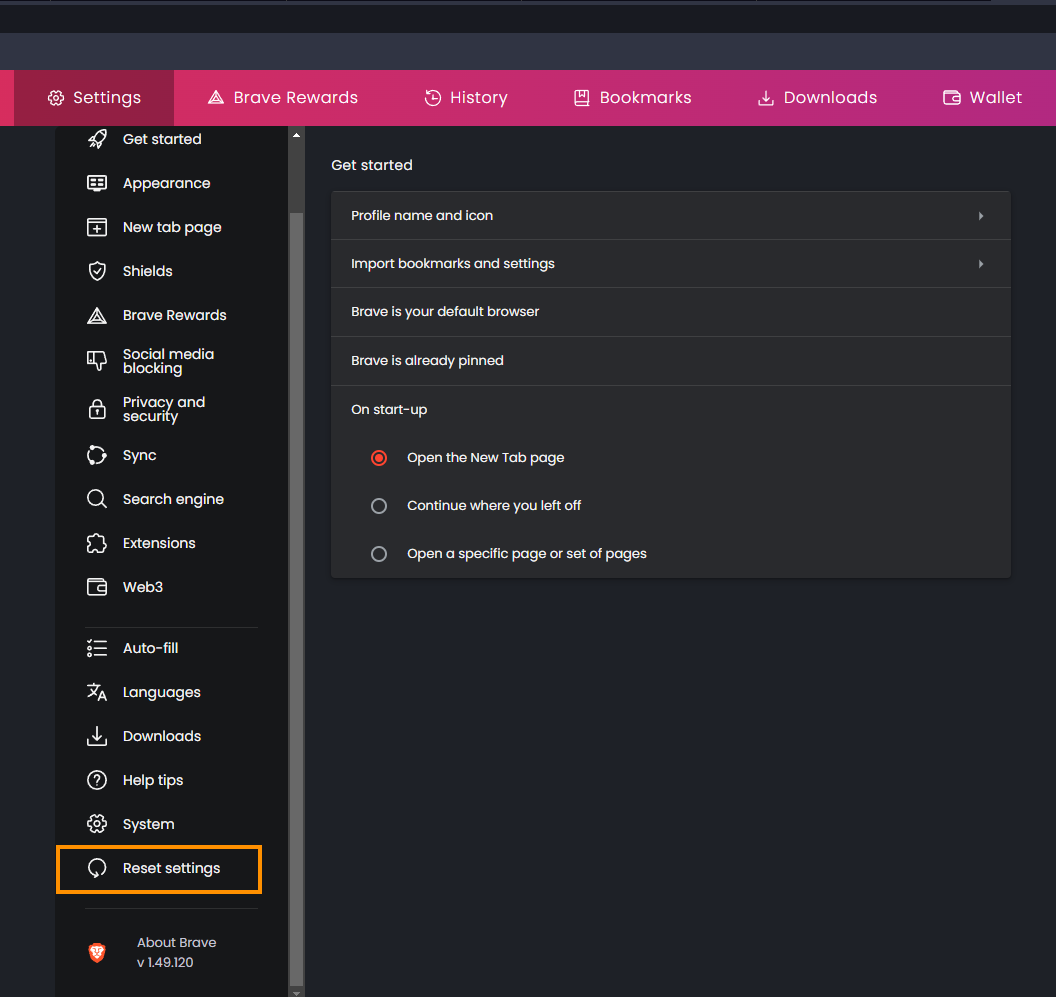Expand Profile name and icon arrow

tap(981, 216)
